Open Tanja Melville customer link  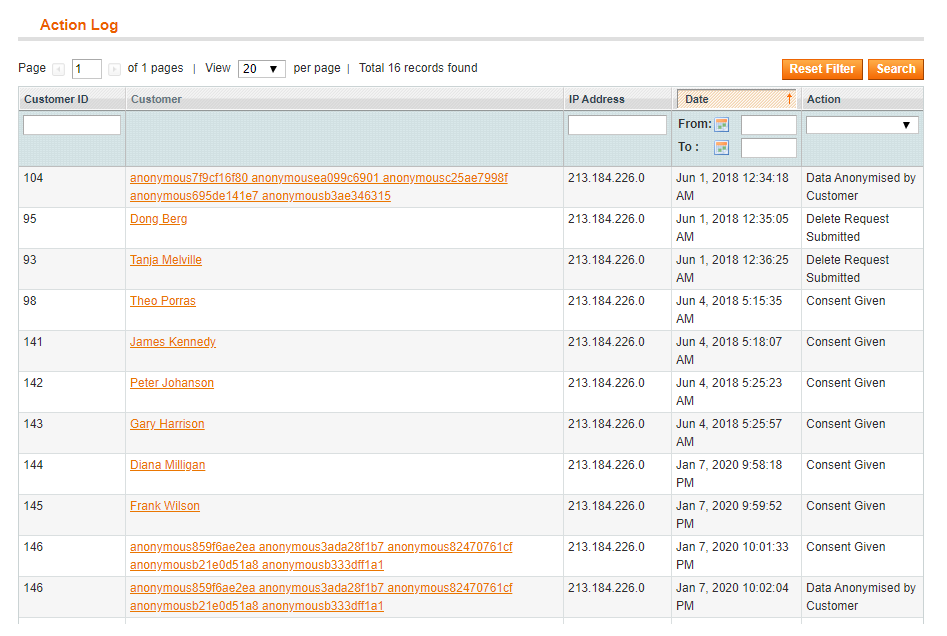[166, 260]
